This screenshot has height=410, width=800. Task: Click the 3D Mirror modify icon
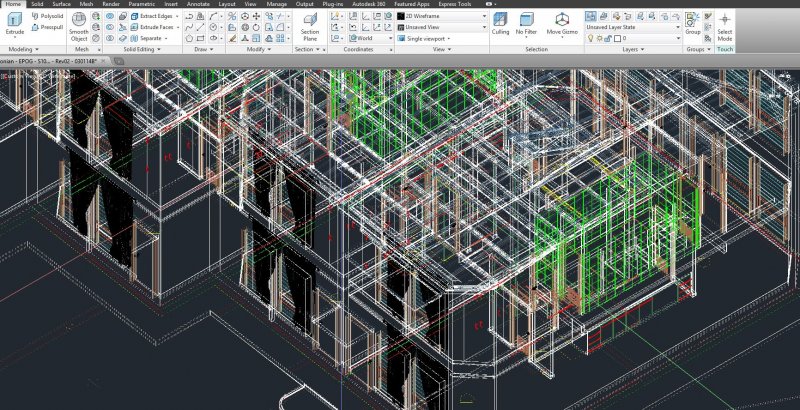pos(232,16)
